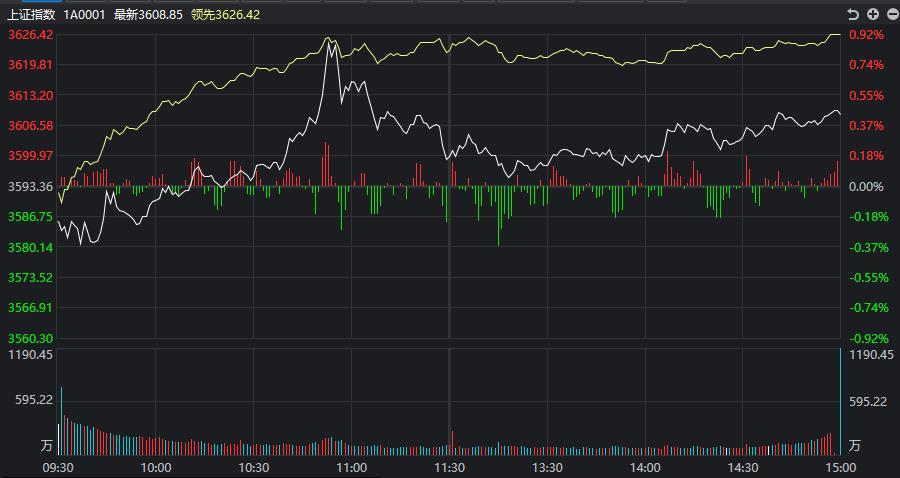Click the undo/restore arrow icon above the chart
The height and width of the screenshot is (478, 900).
[x=854, y=14]
